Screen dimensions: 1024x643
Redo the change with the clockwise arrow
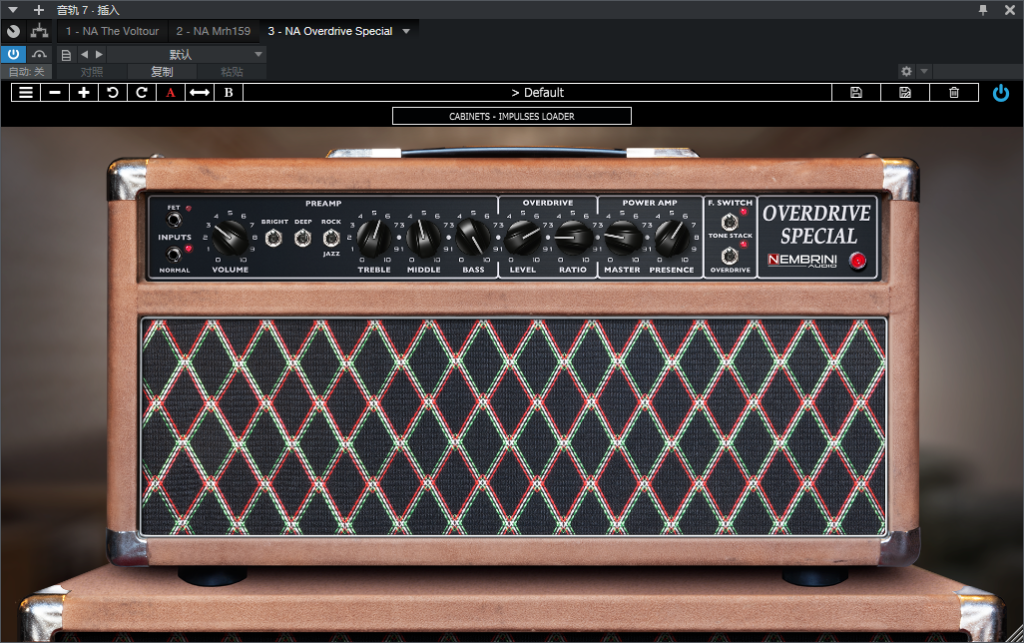141,93
